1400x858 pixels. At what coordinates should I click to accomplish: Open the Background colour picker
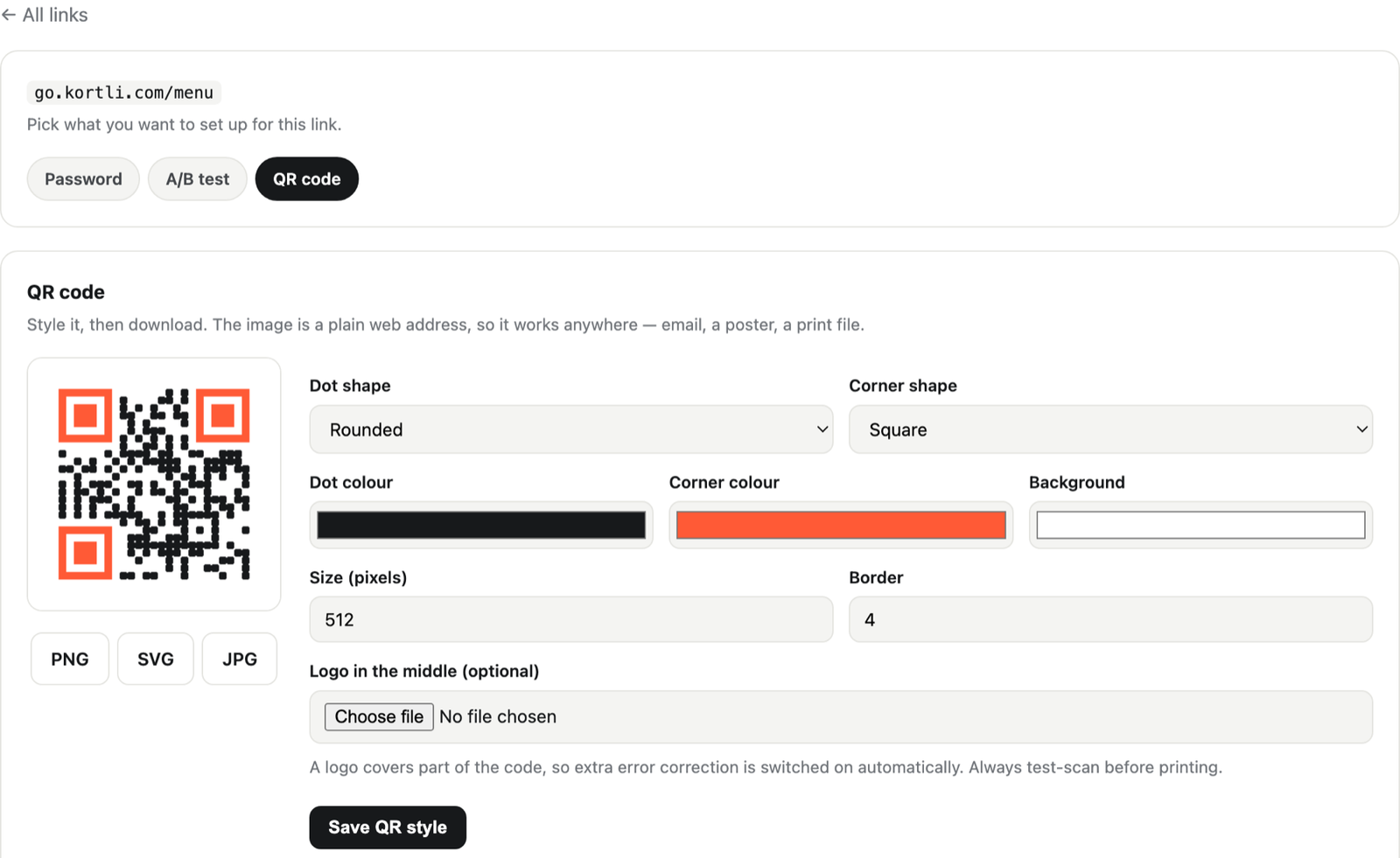[x=1200, y=525]
